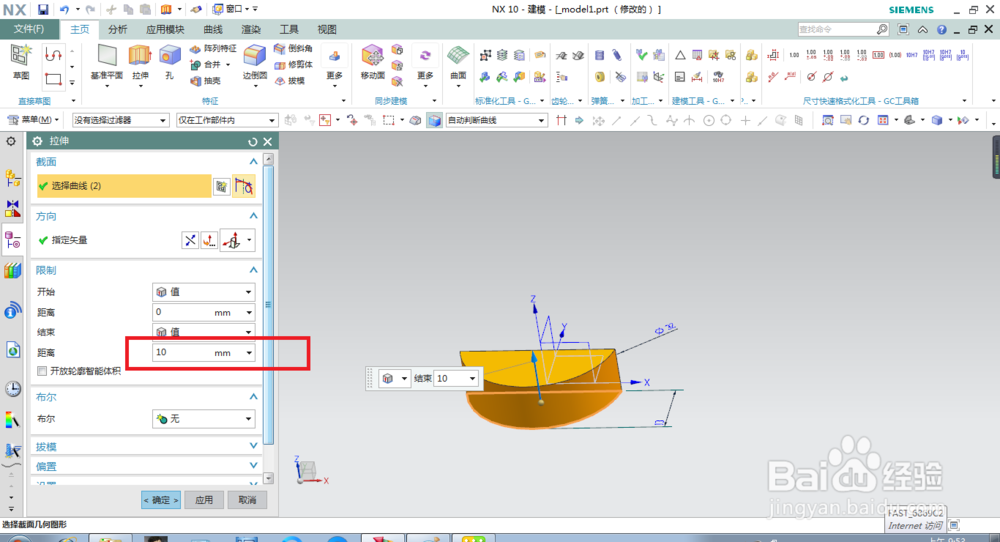This screenshot has height=542, width=1000.
Task: Open the history clock icon in sidebar
Action: coord(13,389)
